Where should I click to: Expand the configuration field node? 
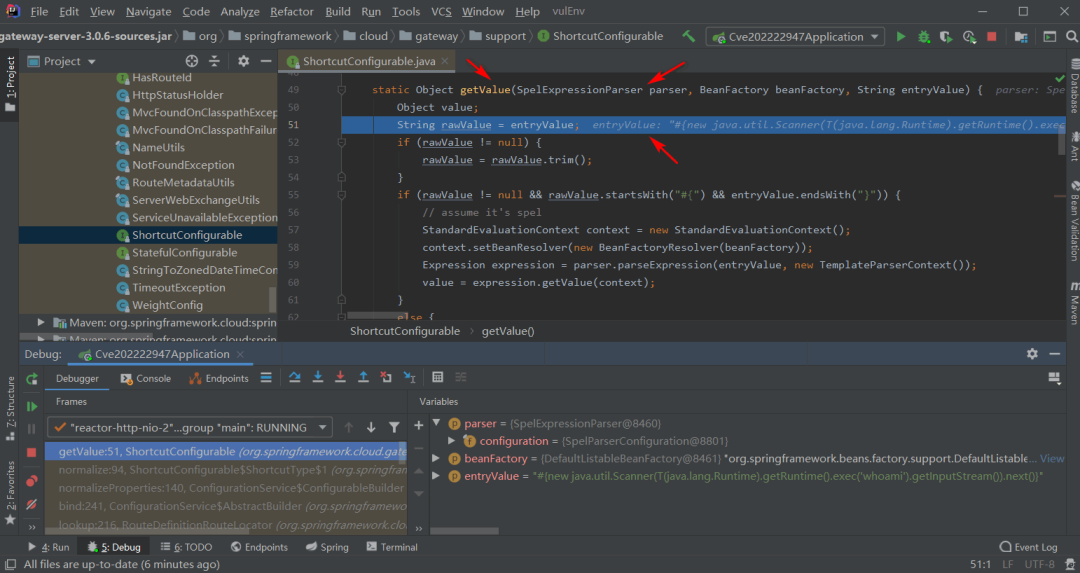(x=452, y=441)
